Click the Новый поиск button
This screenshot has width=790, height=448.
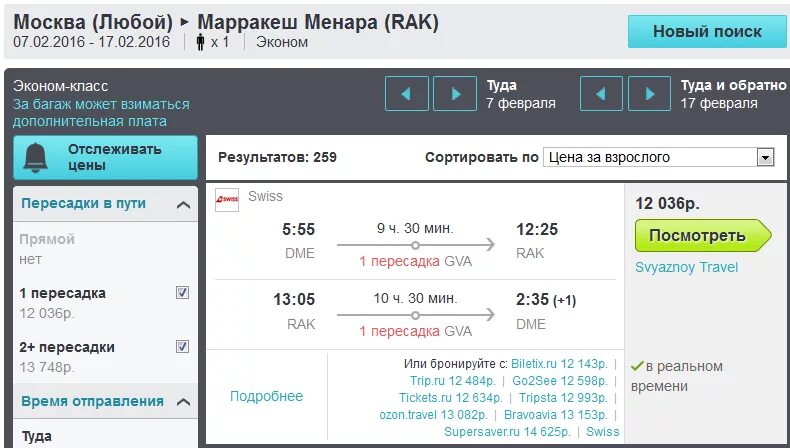(707, 31)
